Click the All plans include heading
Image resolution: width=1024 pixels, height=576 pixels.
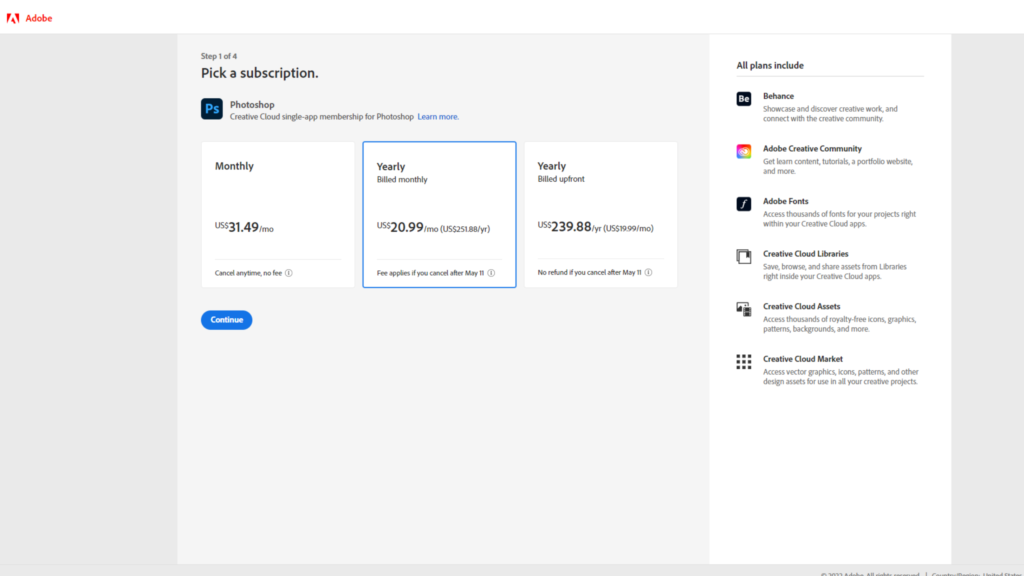pyautogui.click(x=770, y=65)
